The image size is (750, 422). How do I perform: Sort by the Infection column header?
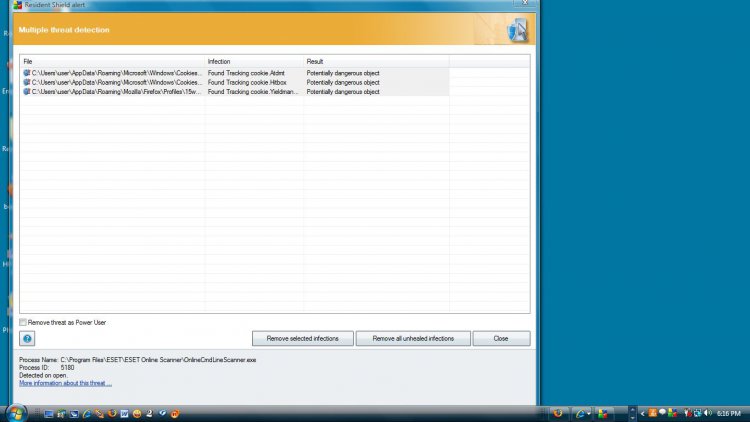coord(254,61)
